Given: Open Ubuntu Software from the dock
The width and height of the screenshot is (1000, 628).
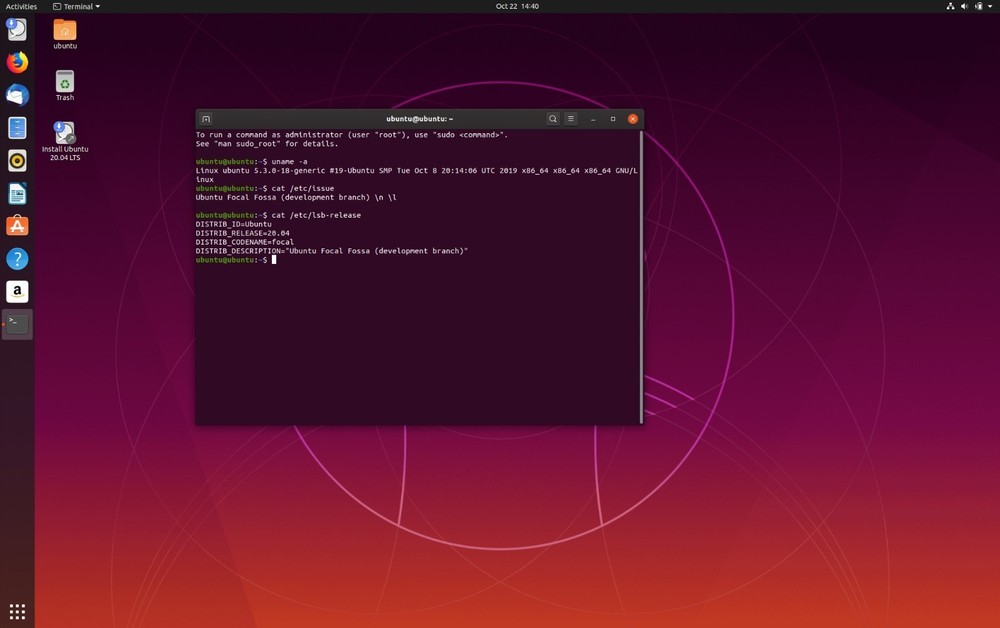Looking at the screenshot, I should click(x=16, y=226).
